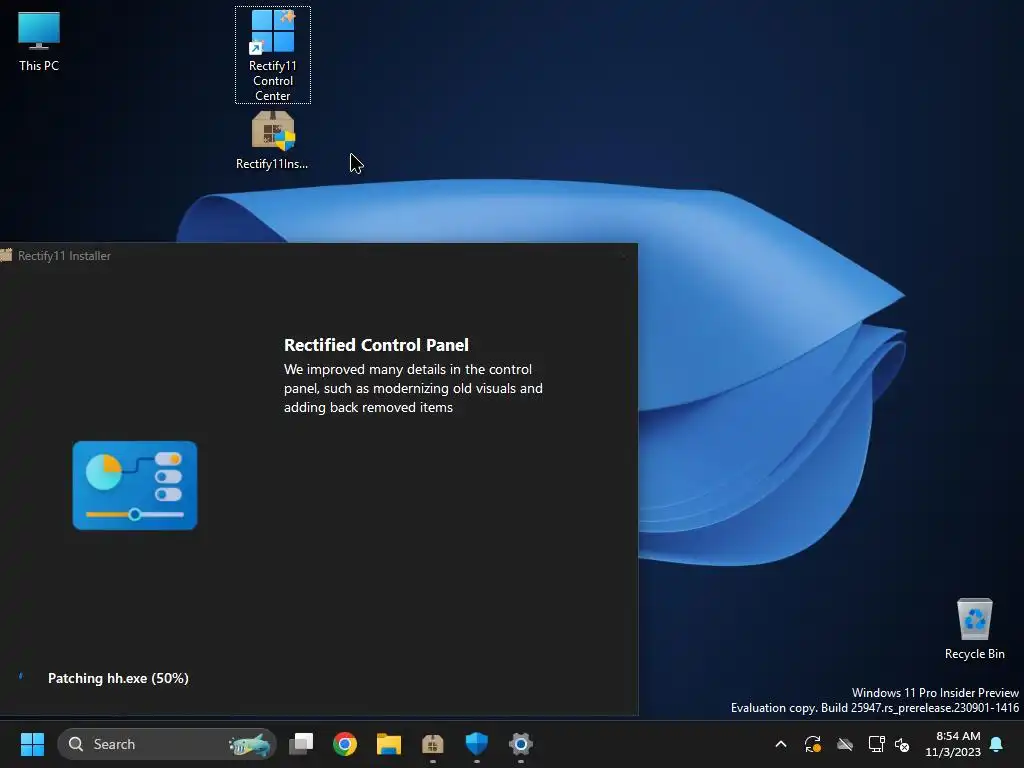Click the Rectify11 Installer window title
Image resolution: width=1024 pixels, height=768 pixels.
coord(64,256)
